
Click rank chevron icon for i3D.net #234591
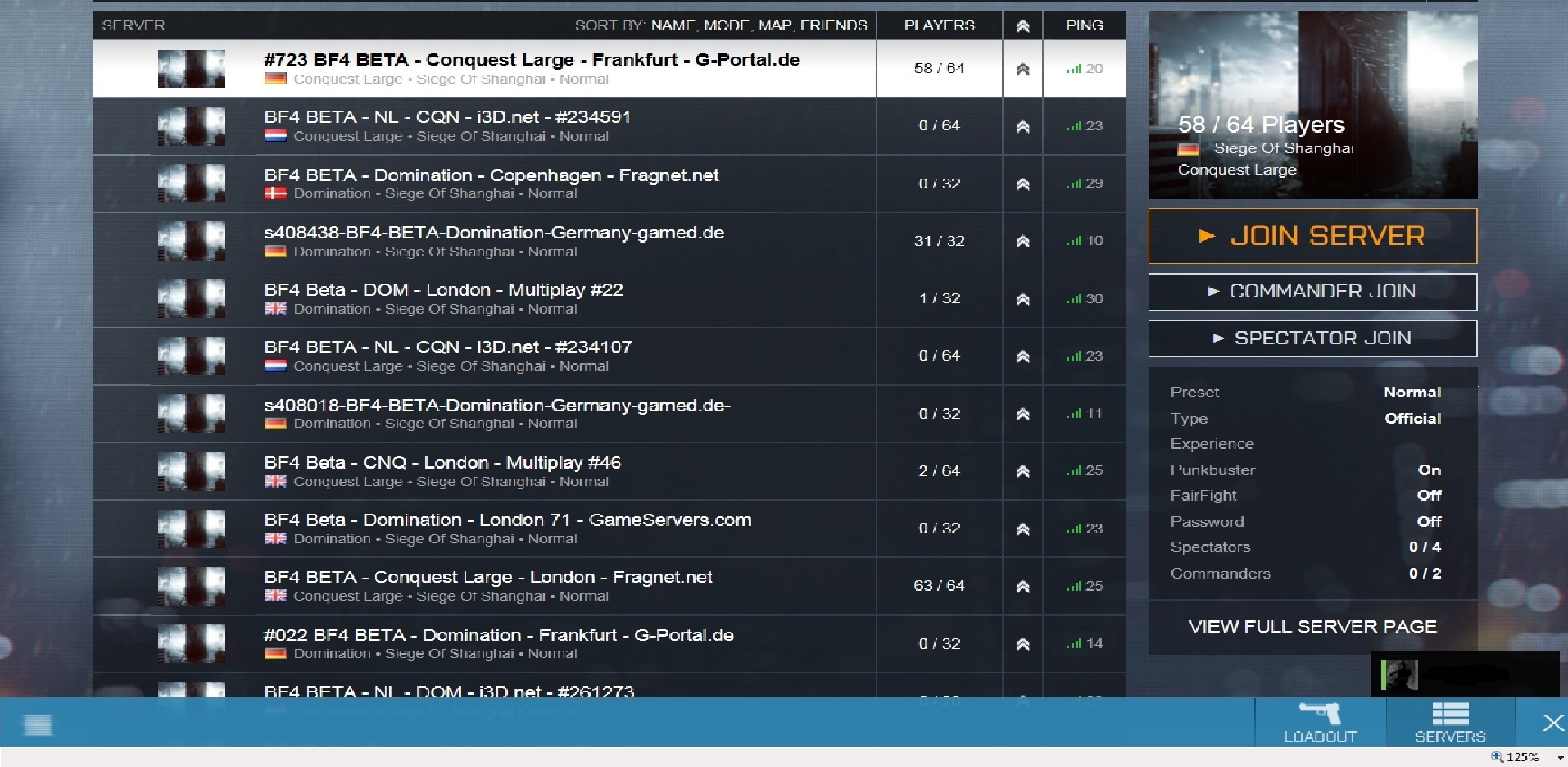pyautogui.click(x=1022, y=127)
